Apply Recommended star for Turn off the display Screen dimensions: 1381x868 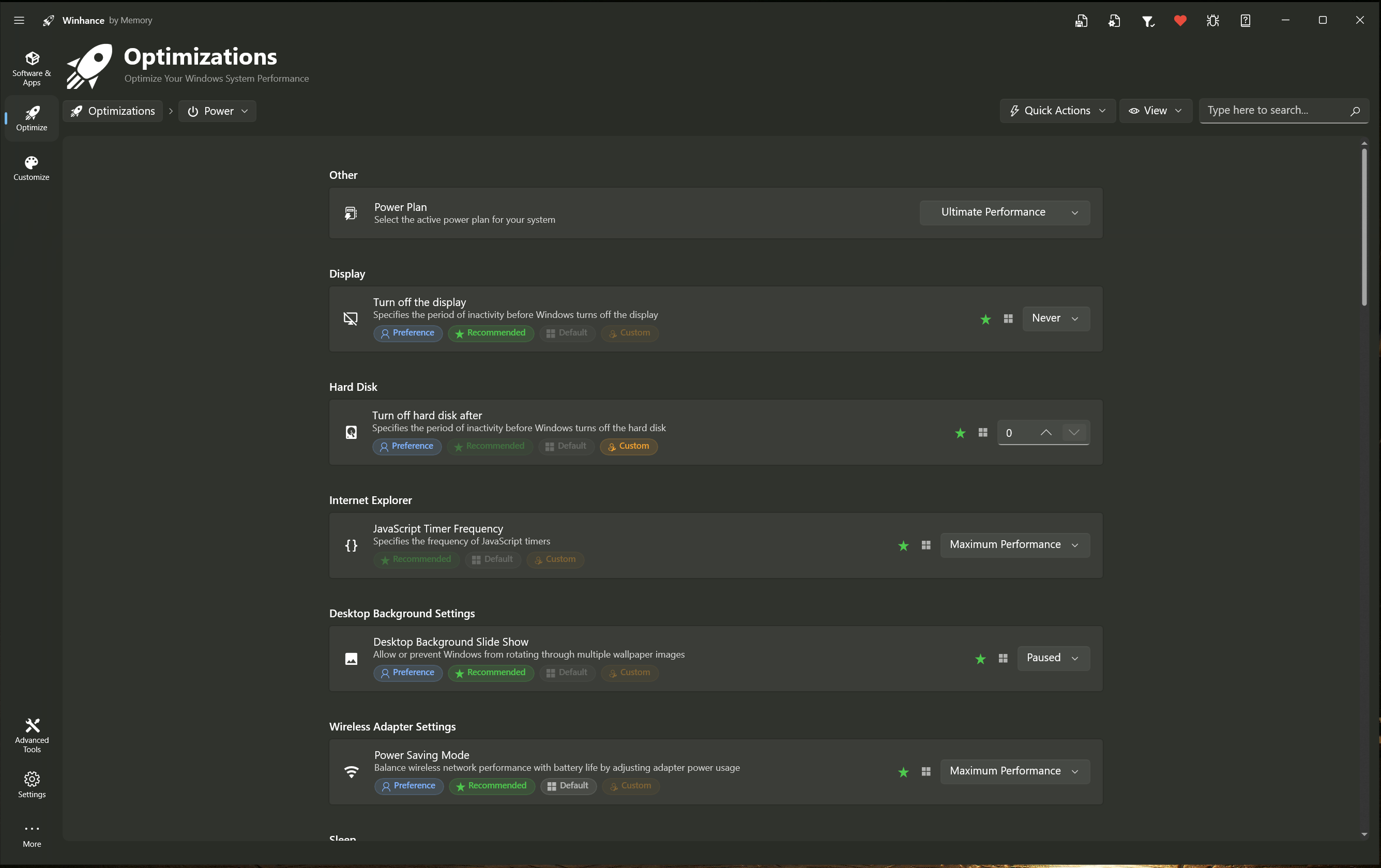985,319
